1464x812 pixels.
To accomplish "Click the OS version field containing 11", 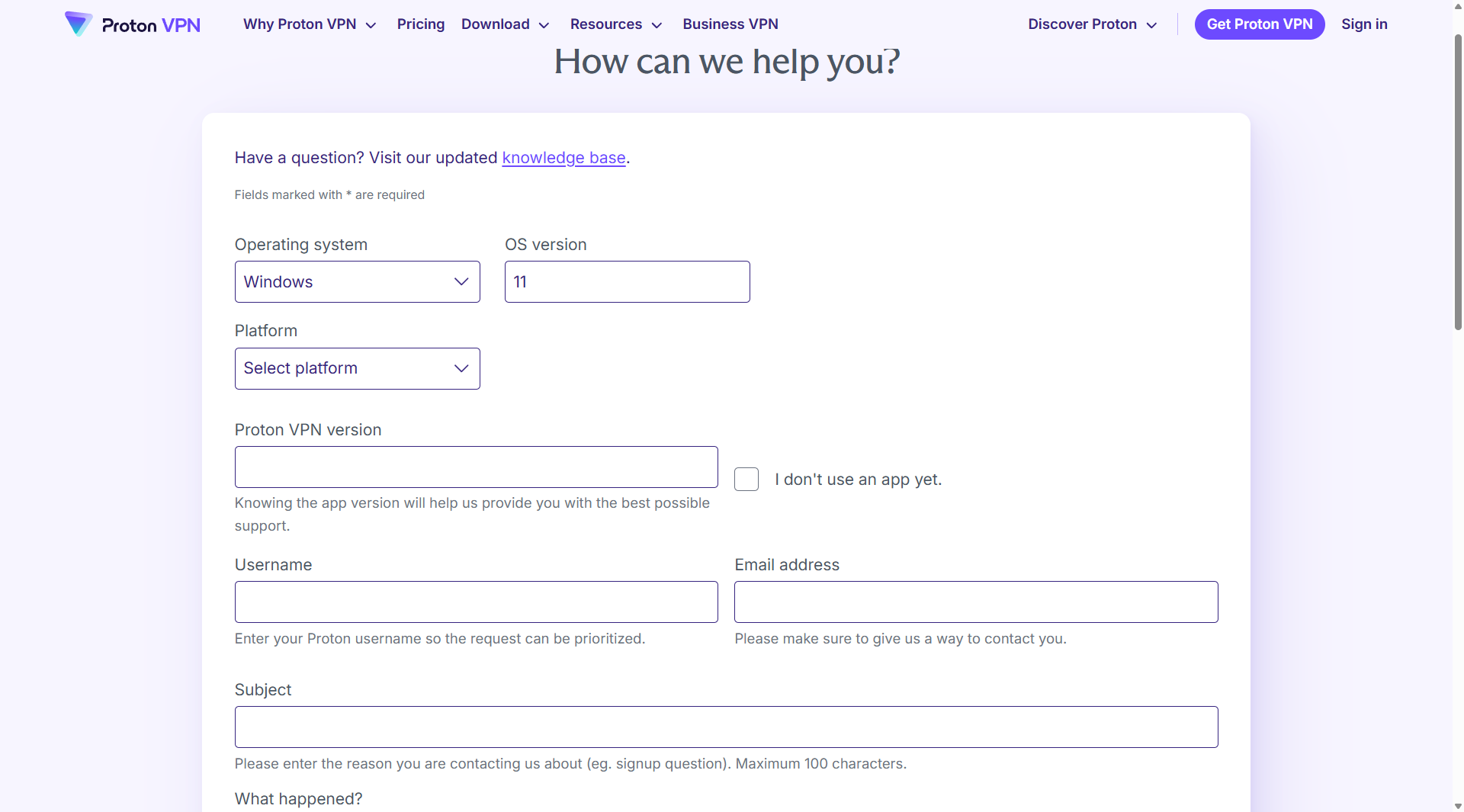I will click(628, 282).
